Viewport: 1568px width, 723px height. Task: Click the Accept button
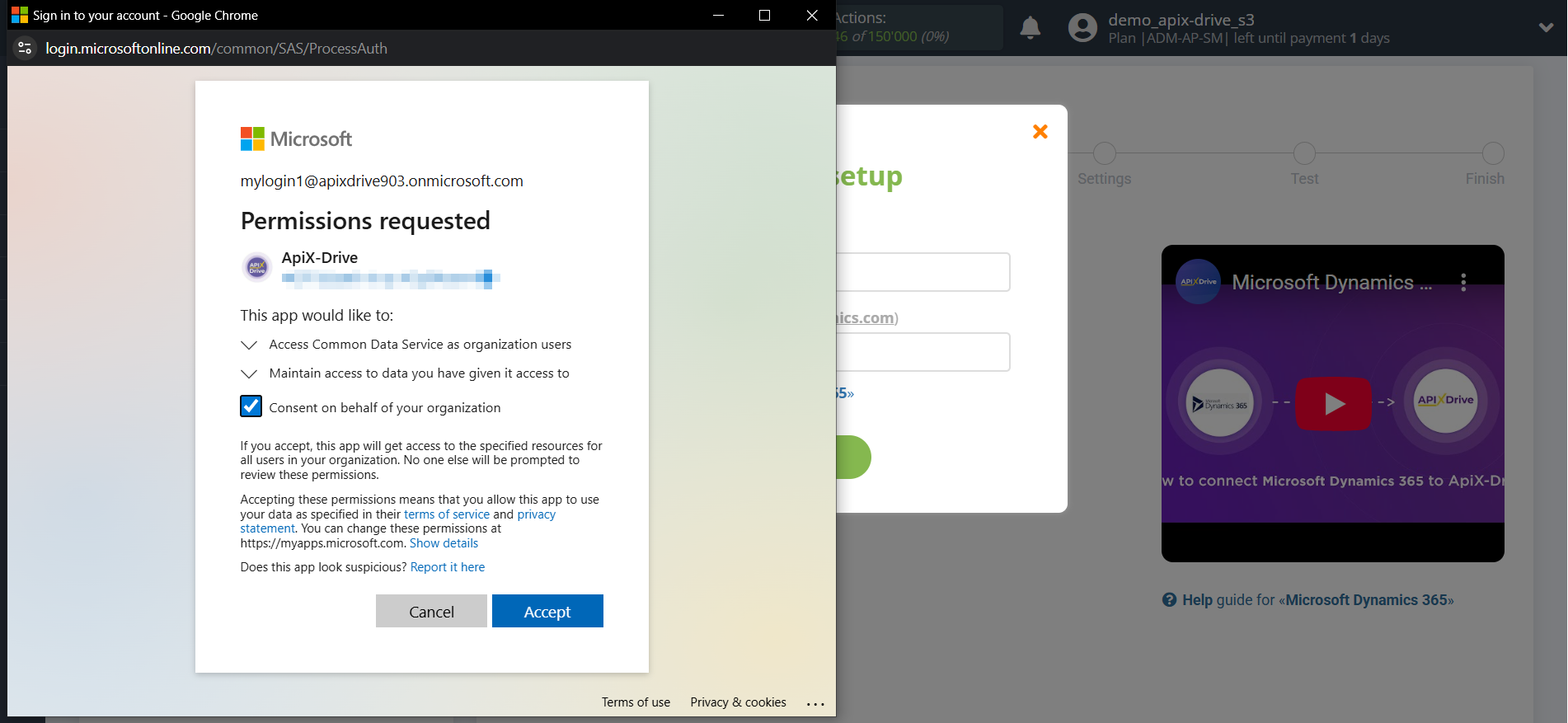[547, 611]
